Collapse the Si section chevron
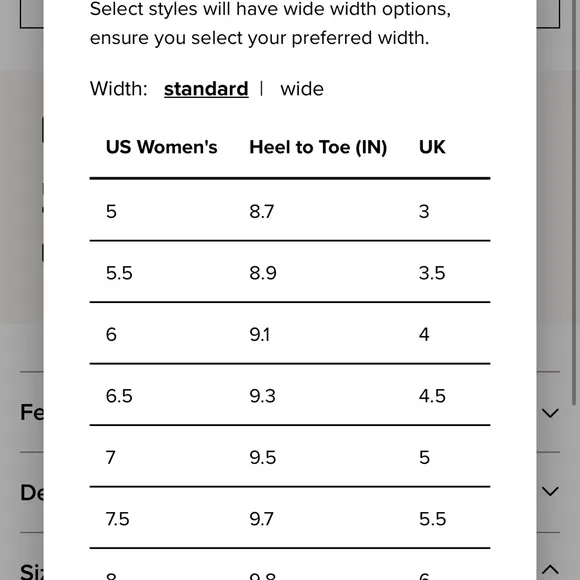The image size is (580, 580). click(550, 570)
